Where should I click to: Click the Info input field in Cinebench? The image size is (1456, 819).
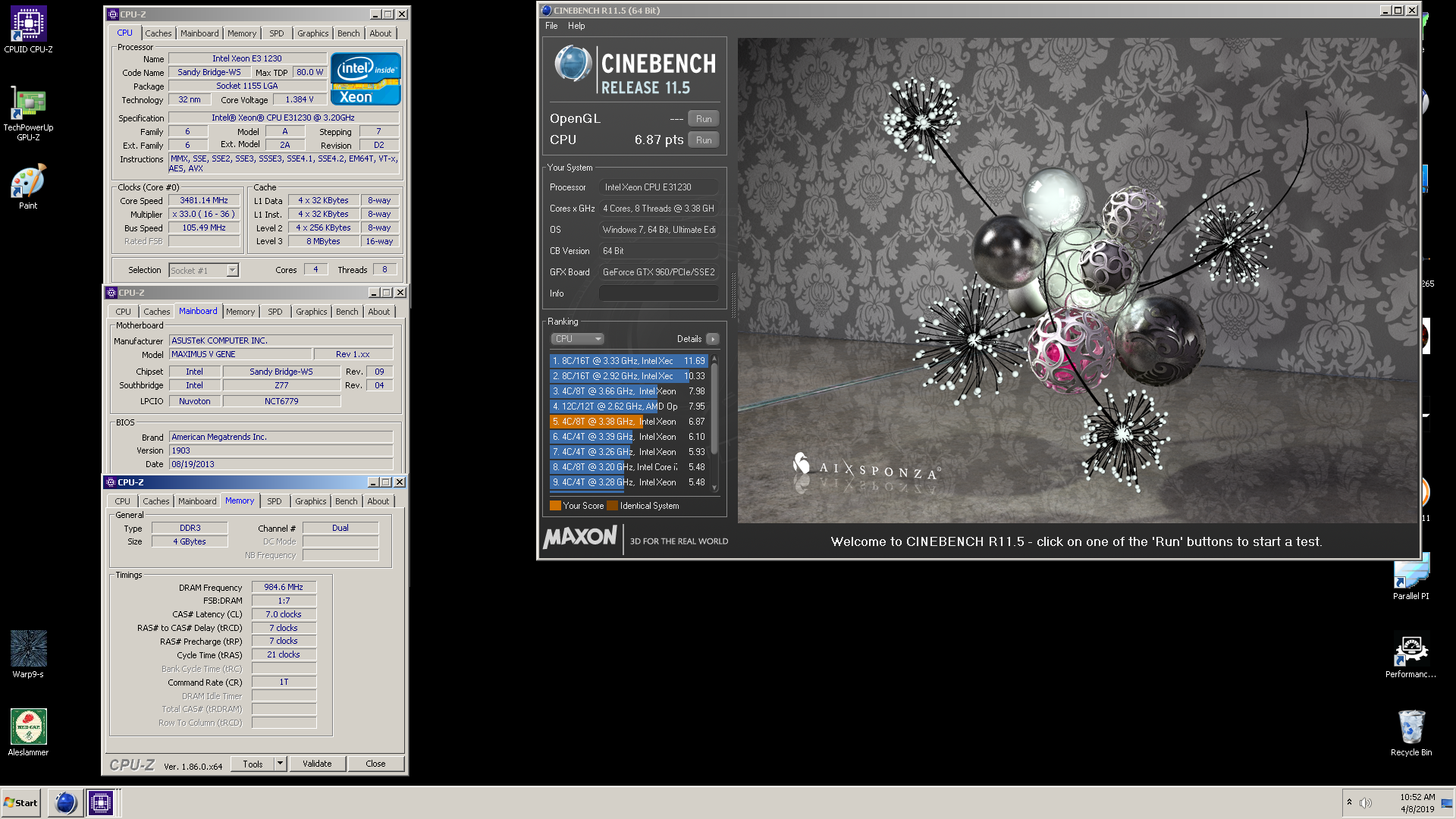click(658, 293)
